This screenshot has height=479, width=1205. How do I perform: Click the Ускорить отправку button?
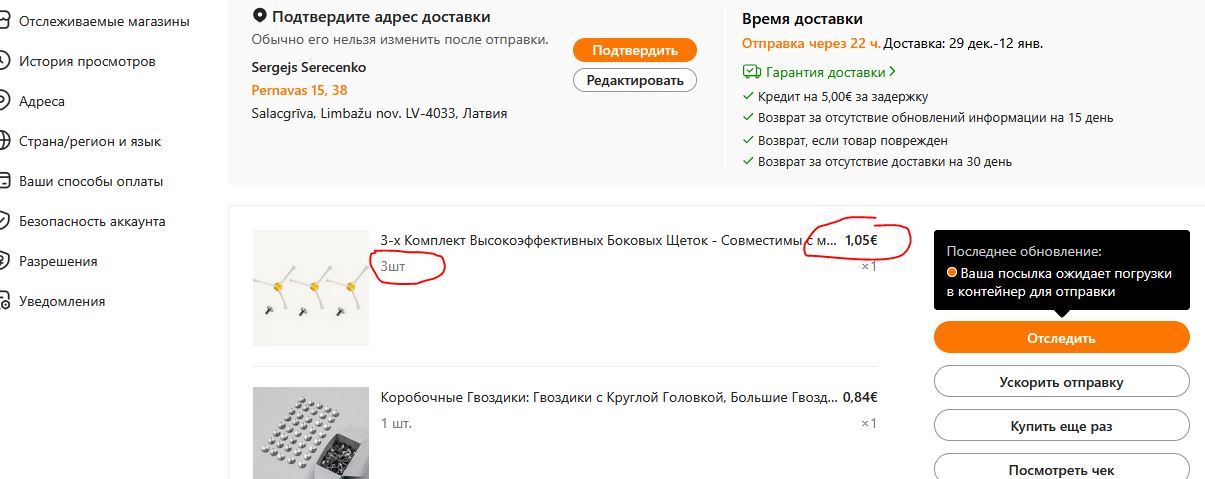point(1061,382)
